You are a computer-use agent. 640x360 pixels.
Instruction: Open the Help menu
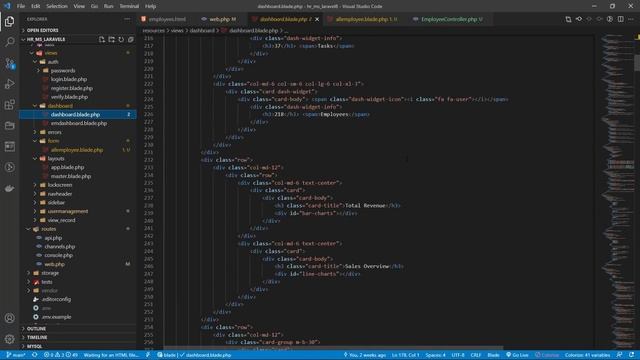pyautogui.click(x=151, y=6)
